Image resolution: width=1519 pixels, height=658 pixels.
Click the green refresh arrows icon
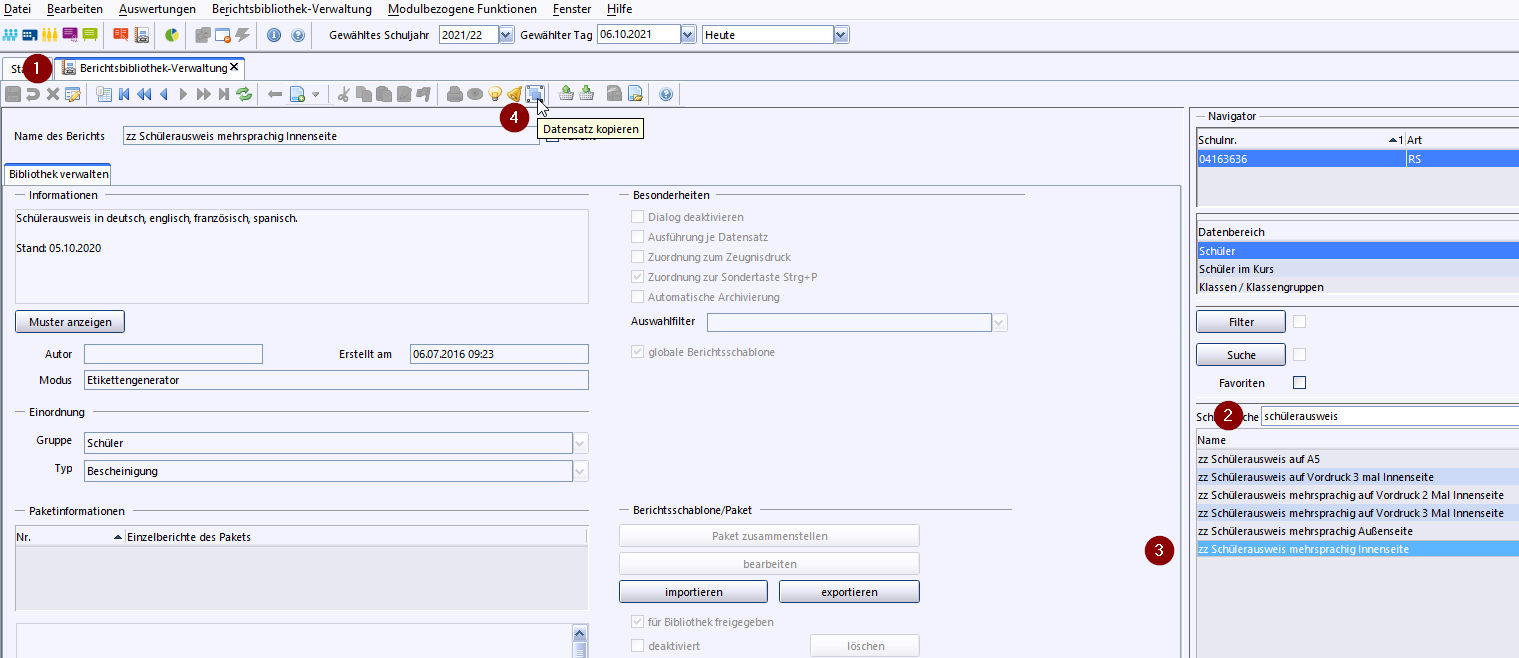pos(244,94)
